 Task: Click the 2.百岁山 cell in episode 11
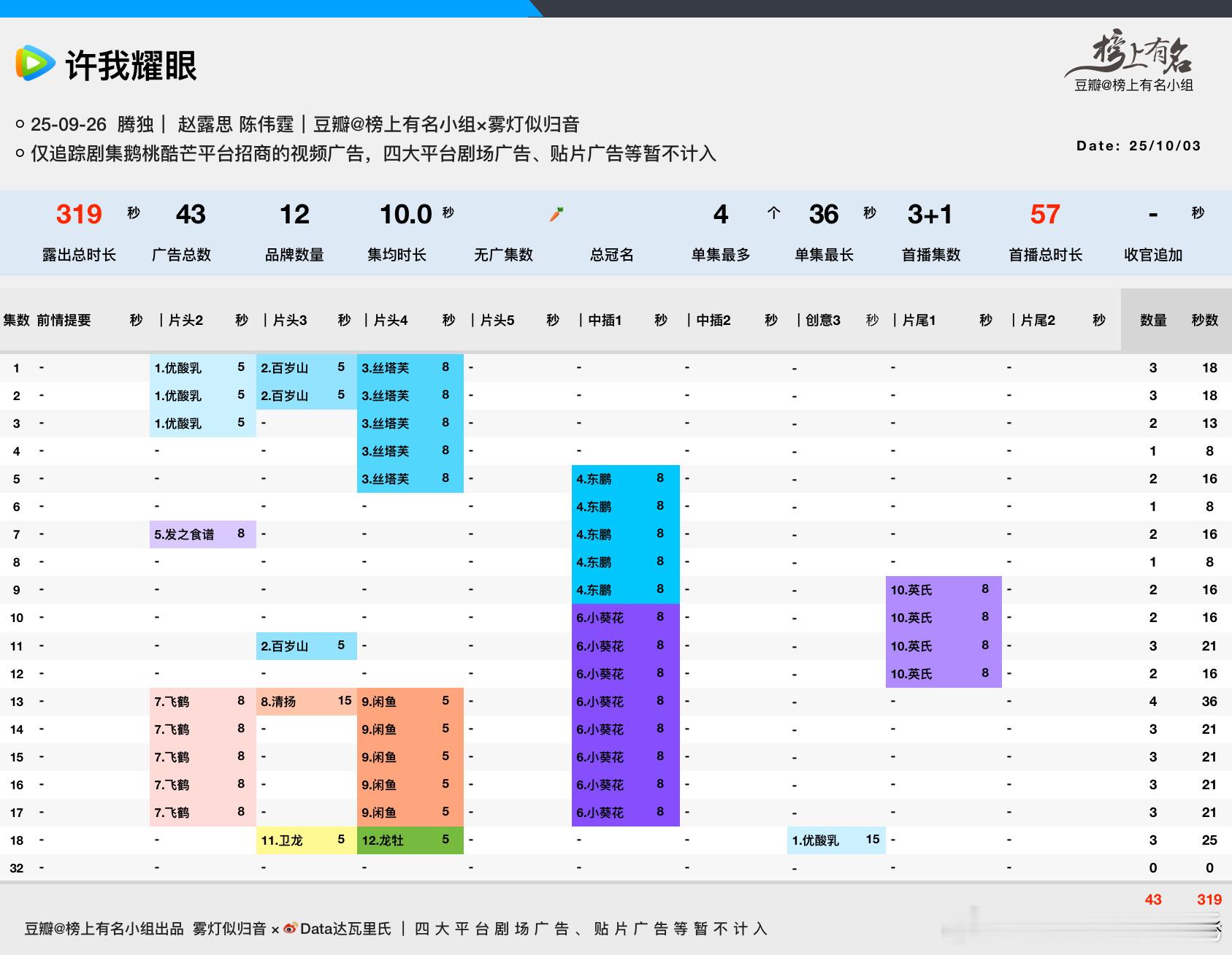(307, 646)
